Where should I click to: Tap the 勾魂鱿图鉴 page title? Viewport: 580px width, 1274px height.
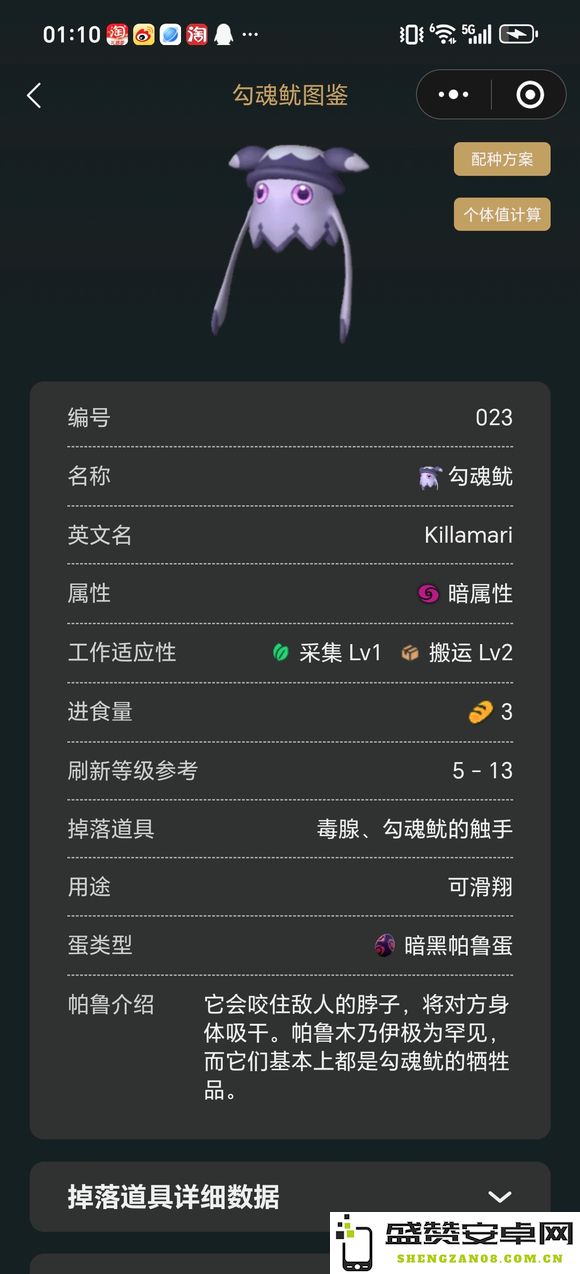[290, 95]
